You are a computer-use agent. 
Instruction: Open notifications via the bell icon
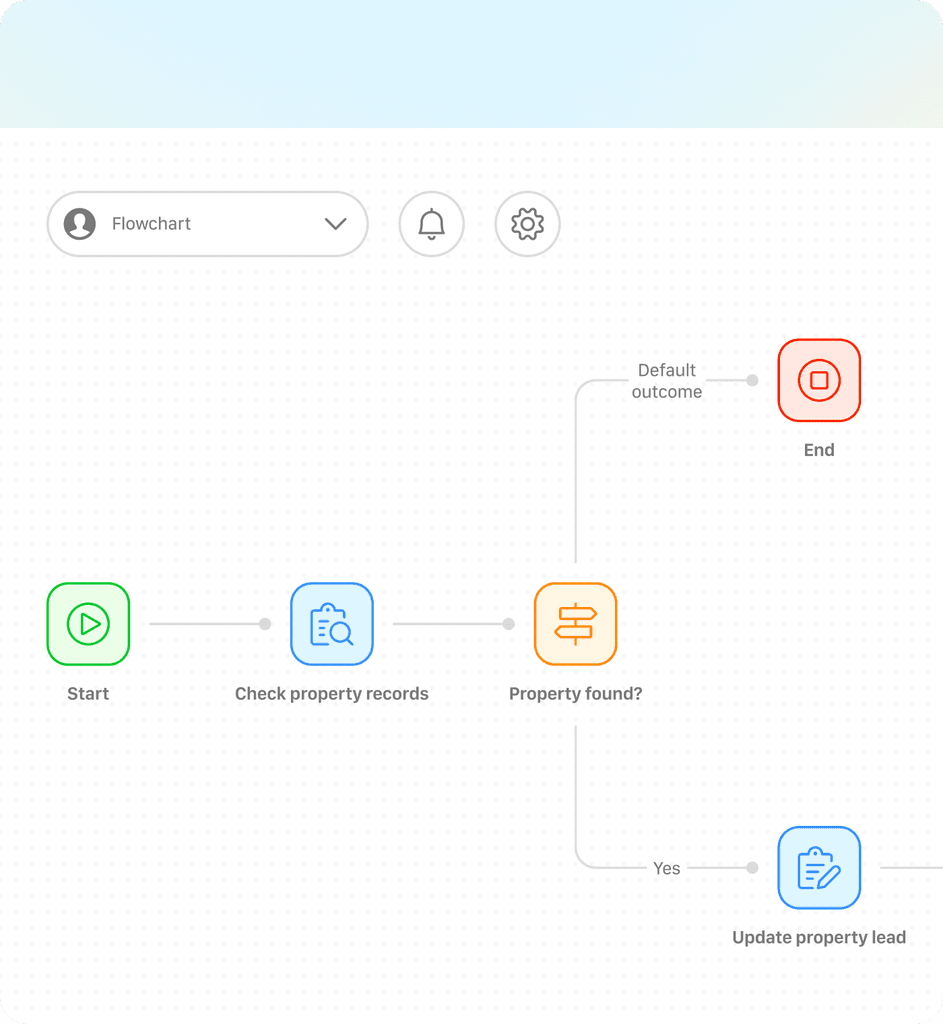tap(431, 224)
